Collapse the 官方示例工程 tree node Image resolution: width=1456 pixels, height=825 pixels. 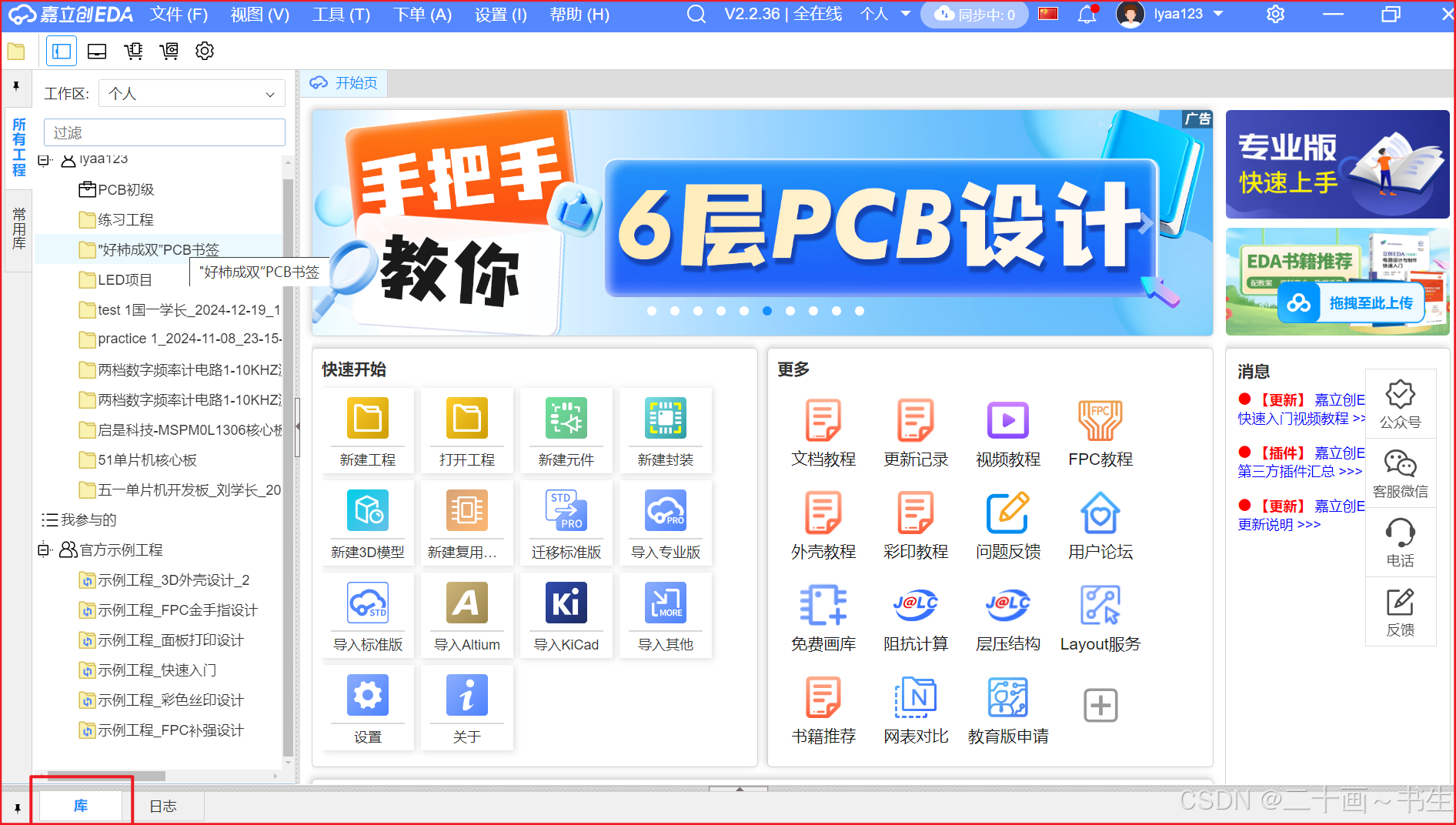pos(43,549)
